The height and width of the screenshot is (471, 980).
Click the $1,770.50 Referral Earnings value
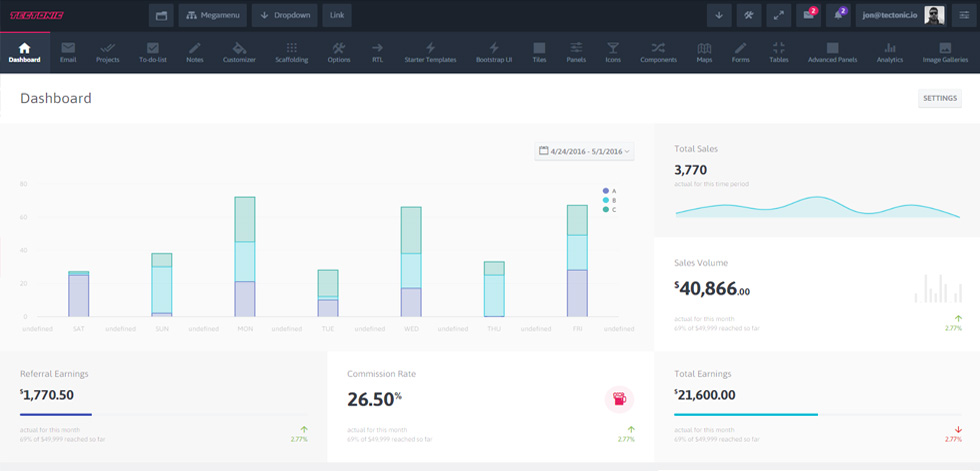pyautogui.click(x=47, y=395)
